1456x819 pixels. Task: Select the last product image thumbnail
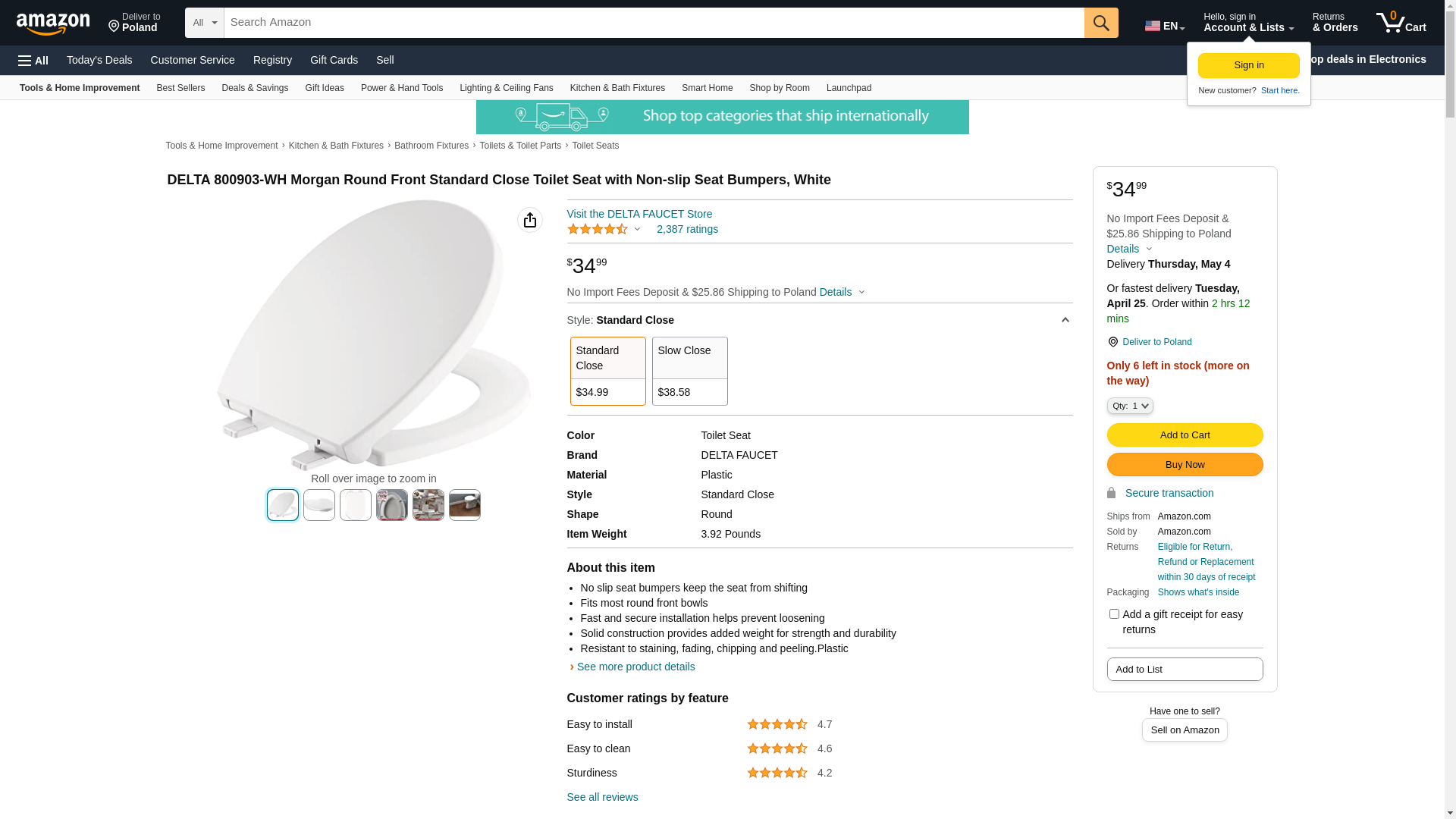(x=464, y=505)
